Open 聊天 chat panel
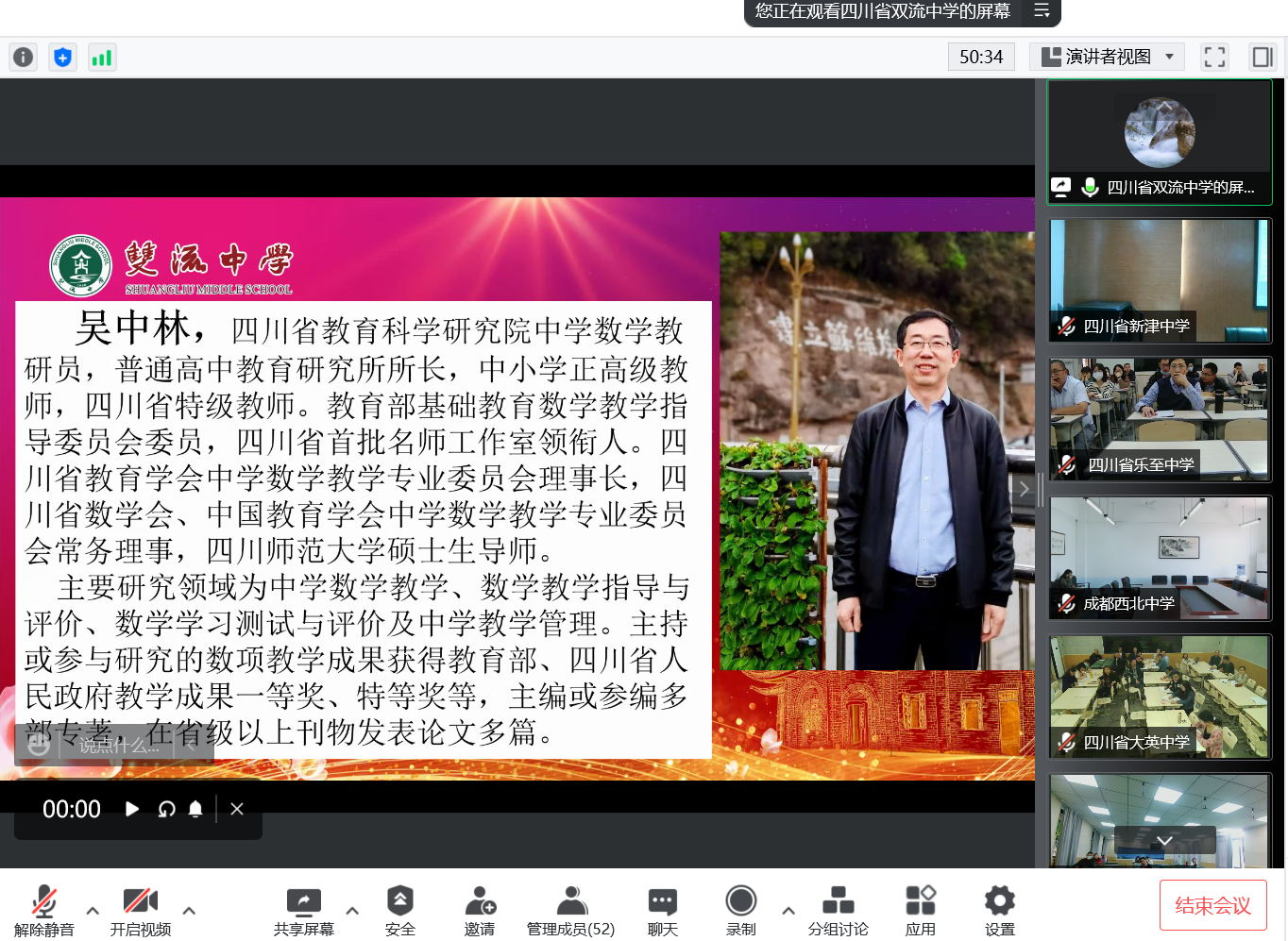Viewport: 1288px width, 941px height. click(662, 911)
